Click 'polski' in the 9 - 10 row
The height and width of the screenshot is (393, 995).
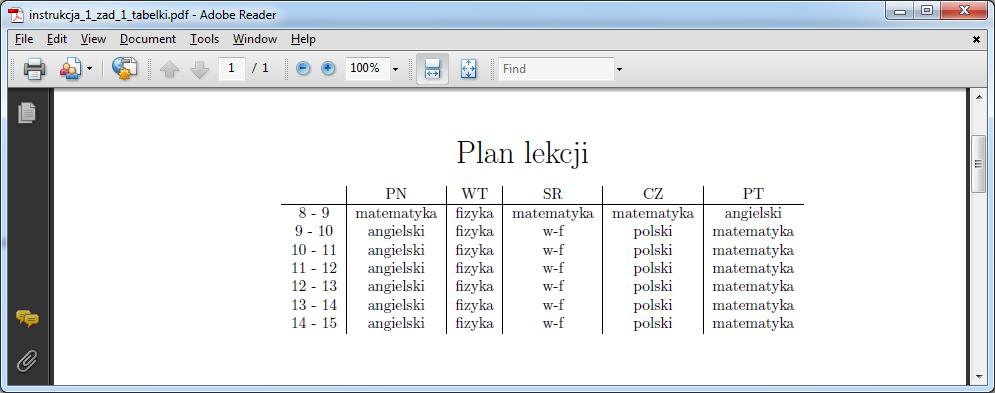point(652,232)
